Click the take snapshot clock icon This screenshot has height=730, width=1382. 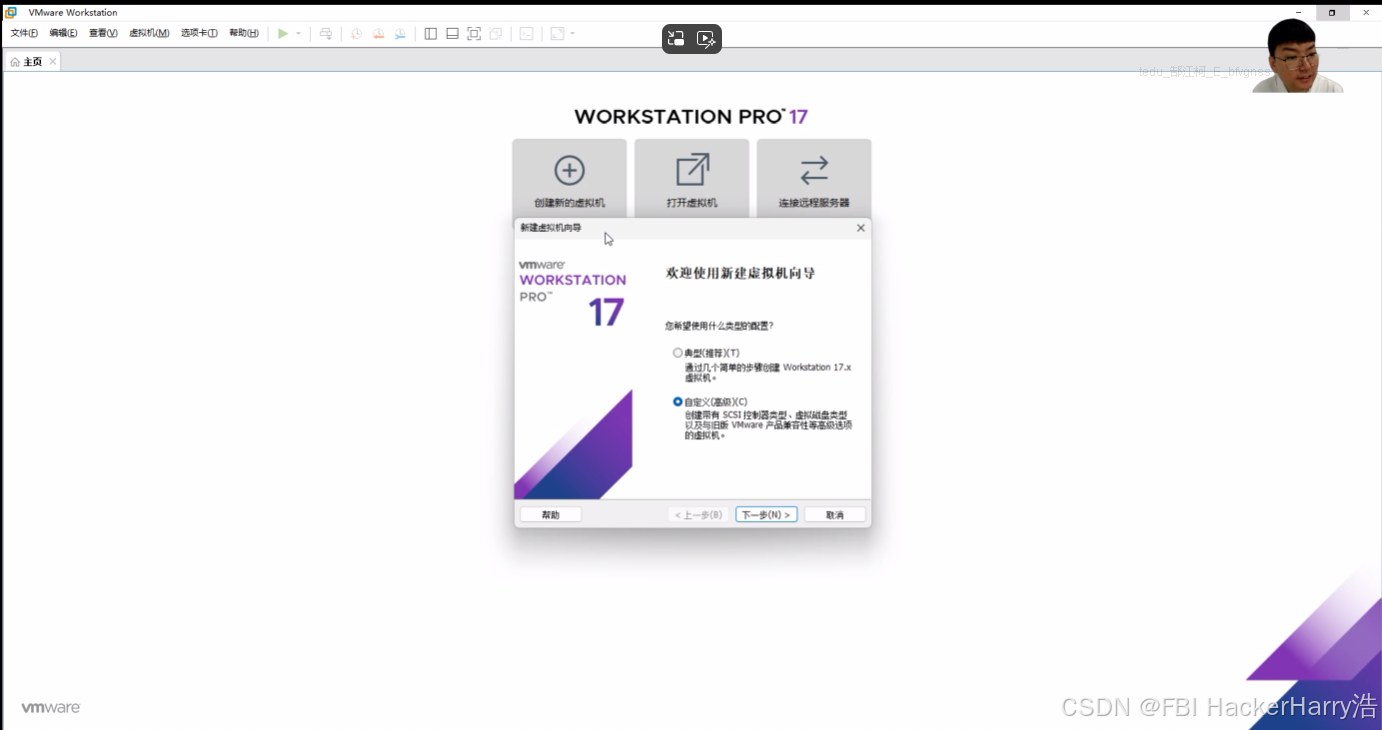[x=356, y=33]
